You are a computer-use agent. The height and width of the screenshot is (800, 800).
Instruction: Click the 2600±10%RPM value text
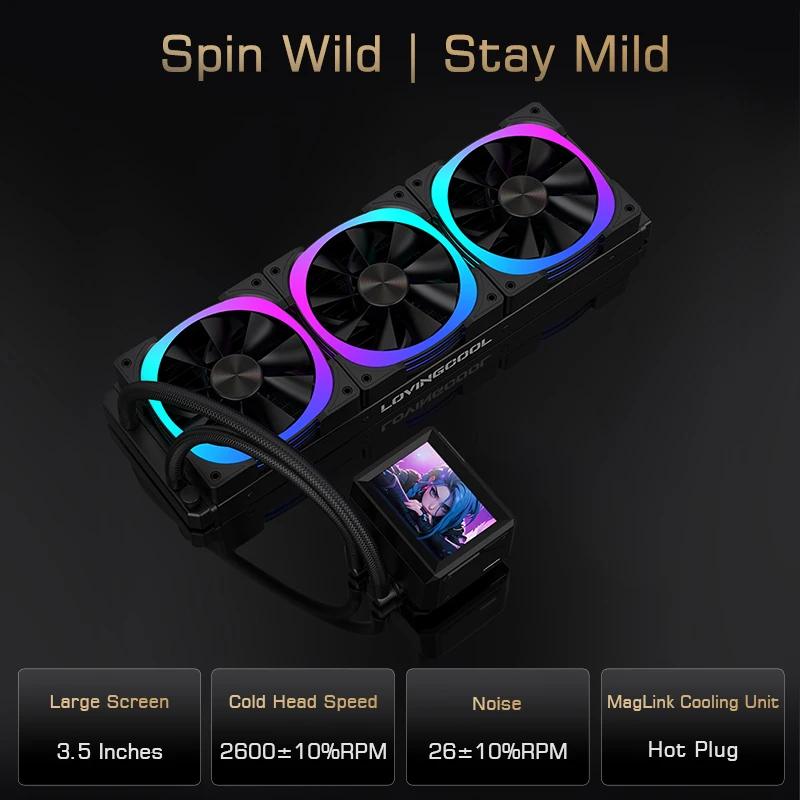303,751
